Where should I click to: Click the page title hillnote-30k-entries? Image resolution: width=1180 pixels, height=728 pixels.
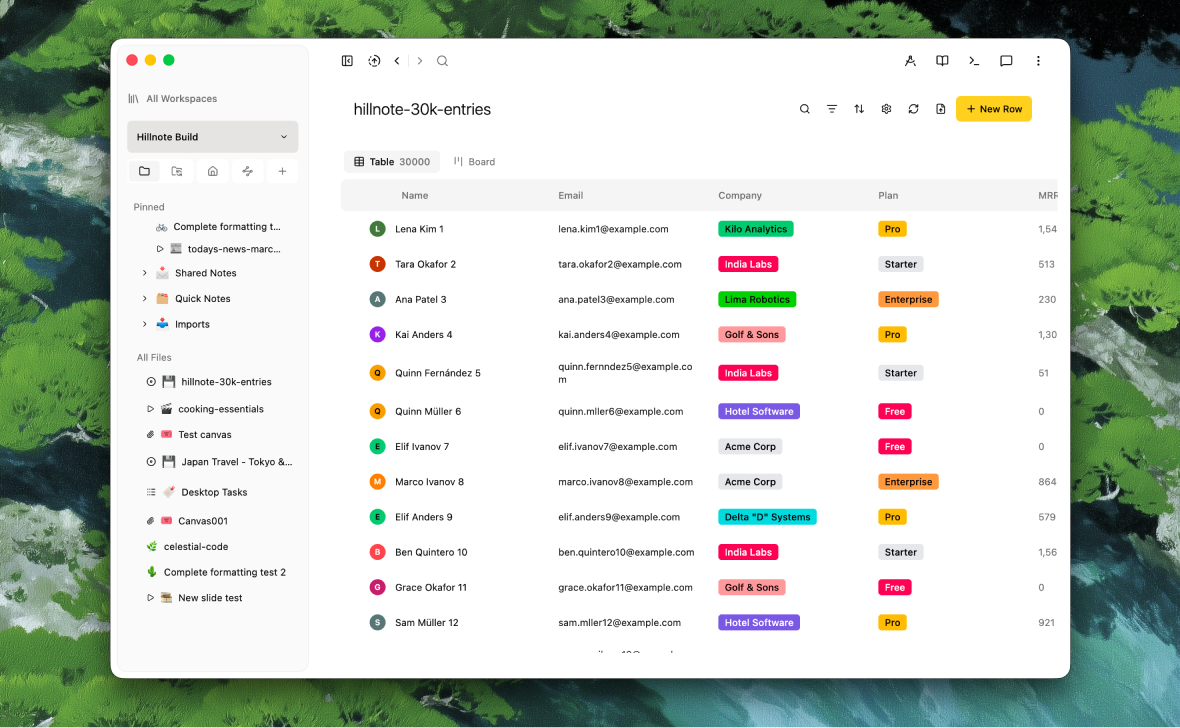(x=422, y=109)
